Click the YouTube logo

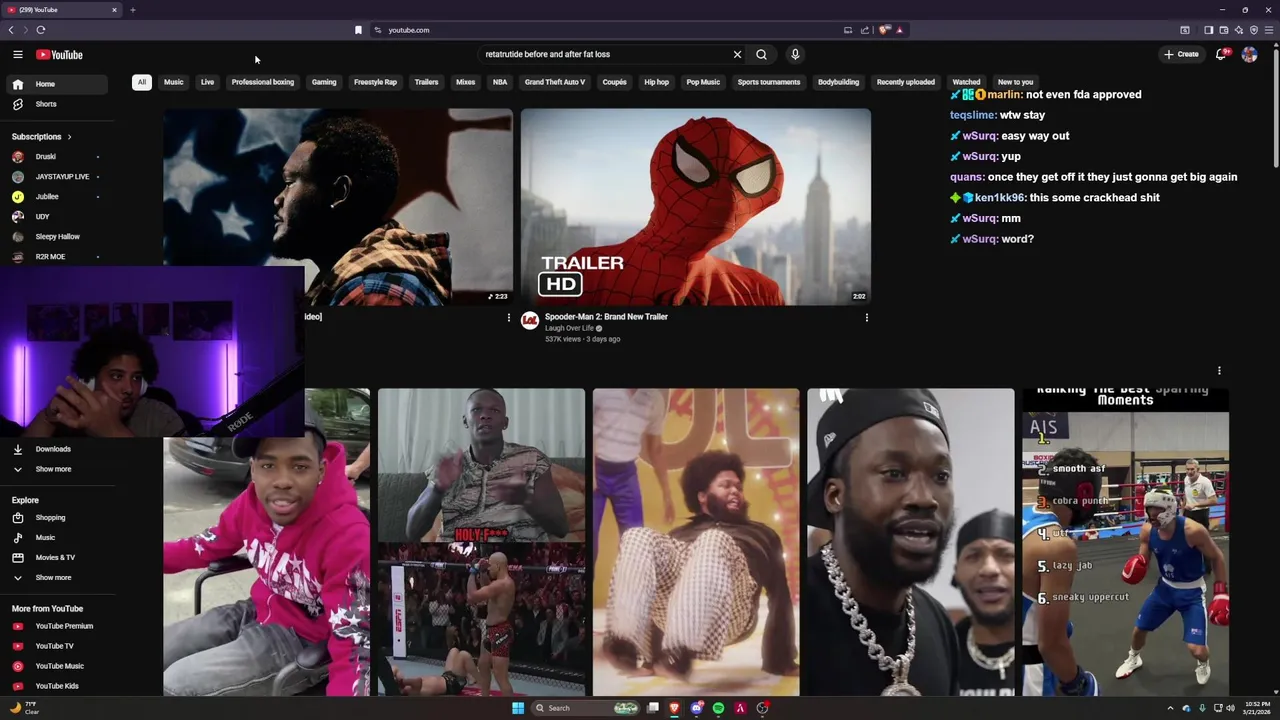61,55
